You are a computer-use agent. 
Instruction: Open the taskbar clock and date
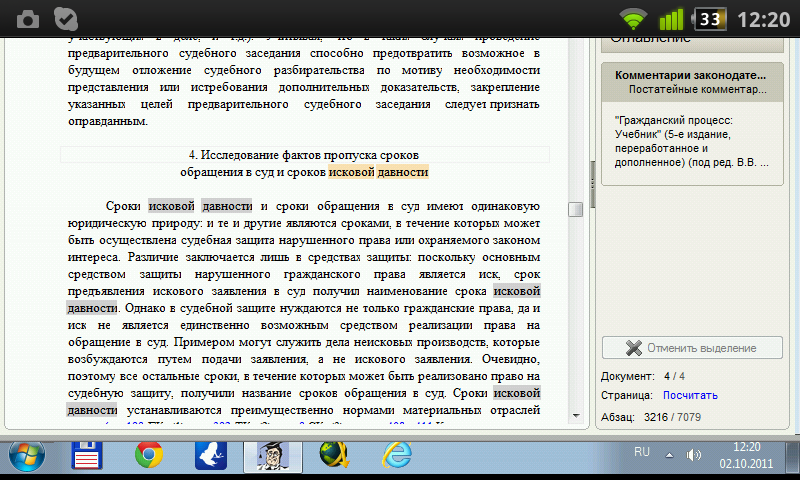[x=746, y=456]
